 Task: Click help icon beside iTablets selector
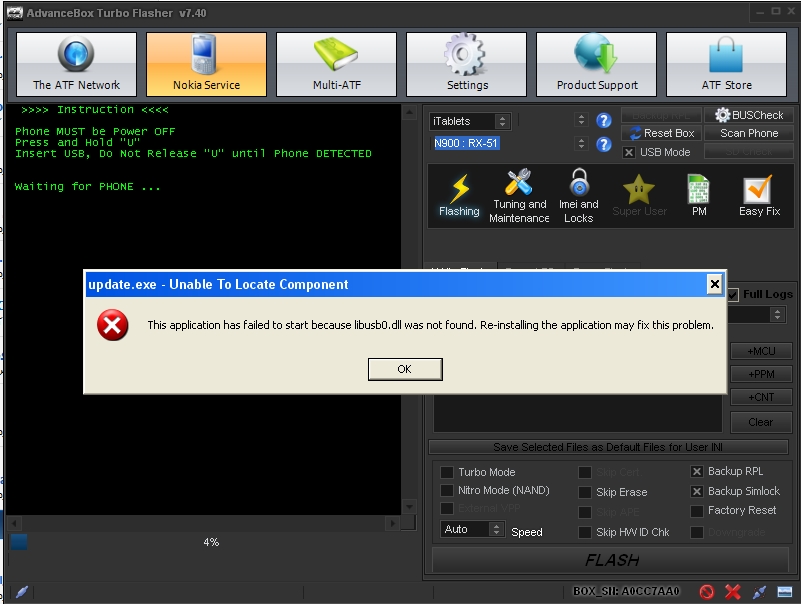pyautogui.click(x=604, y=121)
